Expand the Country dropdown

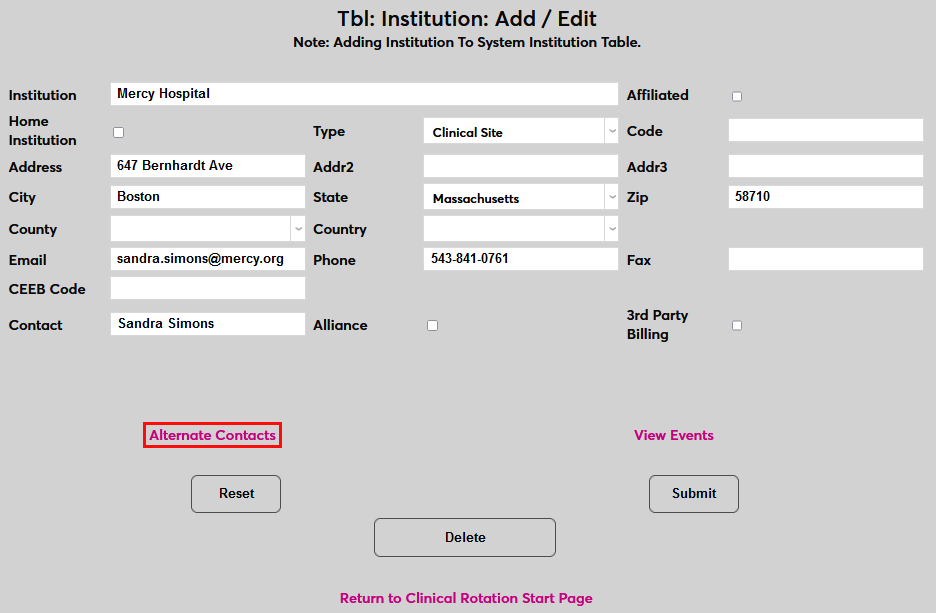pos(520,229)
